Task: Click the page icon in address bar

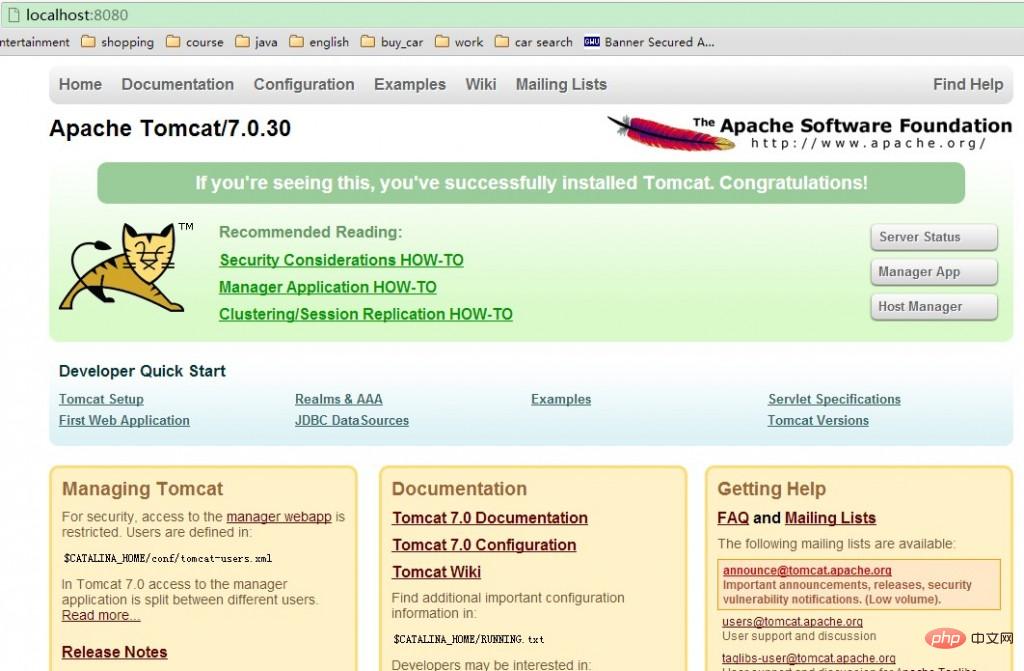Action: [x=14, y=15]
